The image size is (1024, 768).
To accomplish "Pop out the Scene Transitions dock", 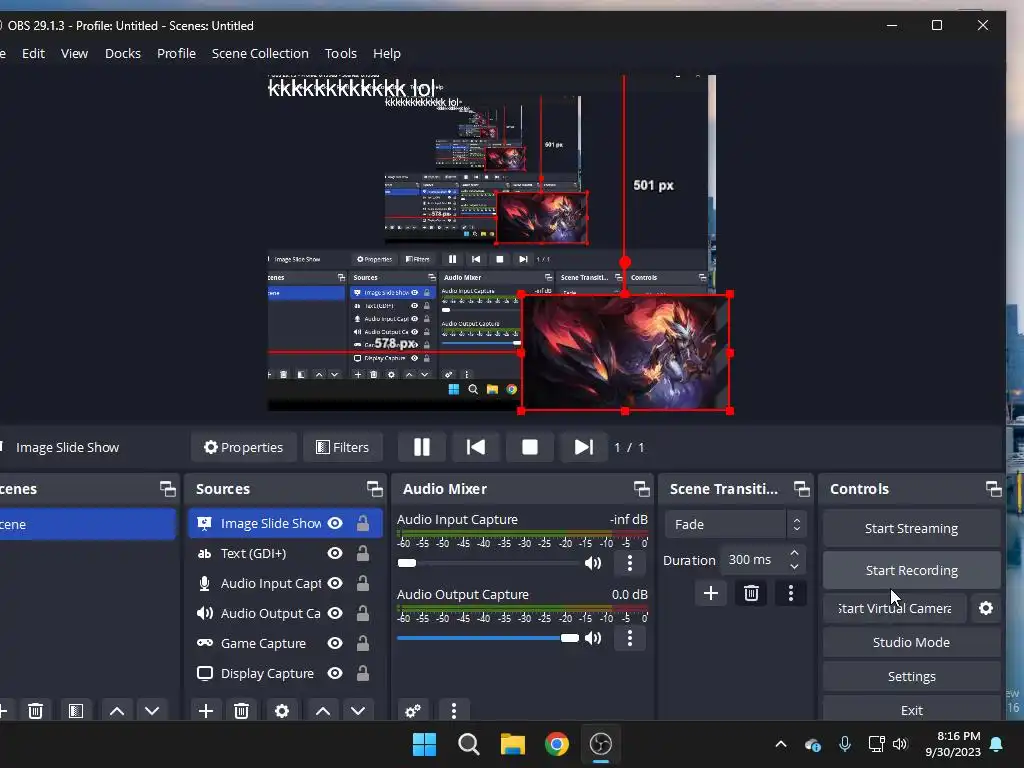I will coord(802,489).
